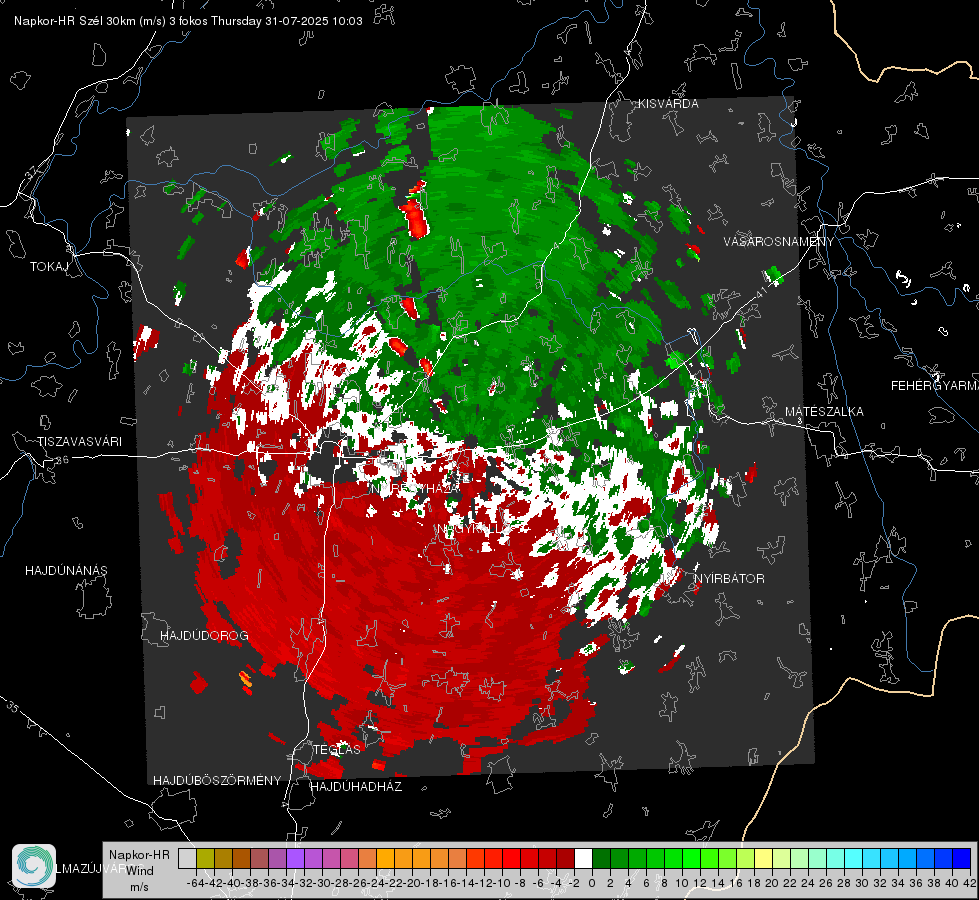
Task: Select the pale yellow swatch in the legend
Action: [x=763, y=858]
